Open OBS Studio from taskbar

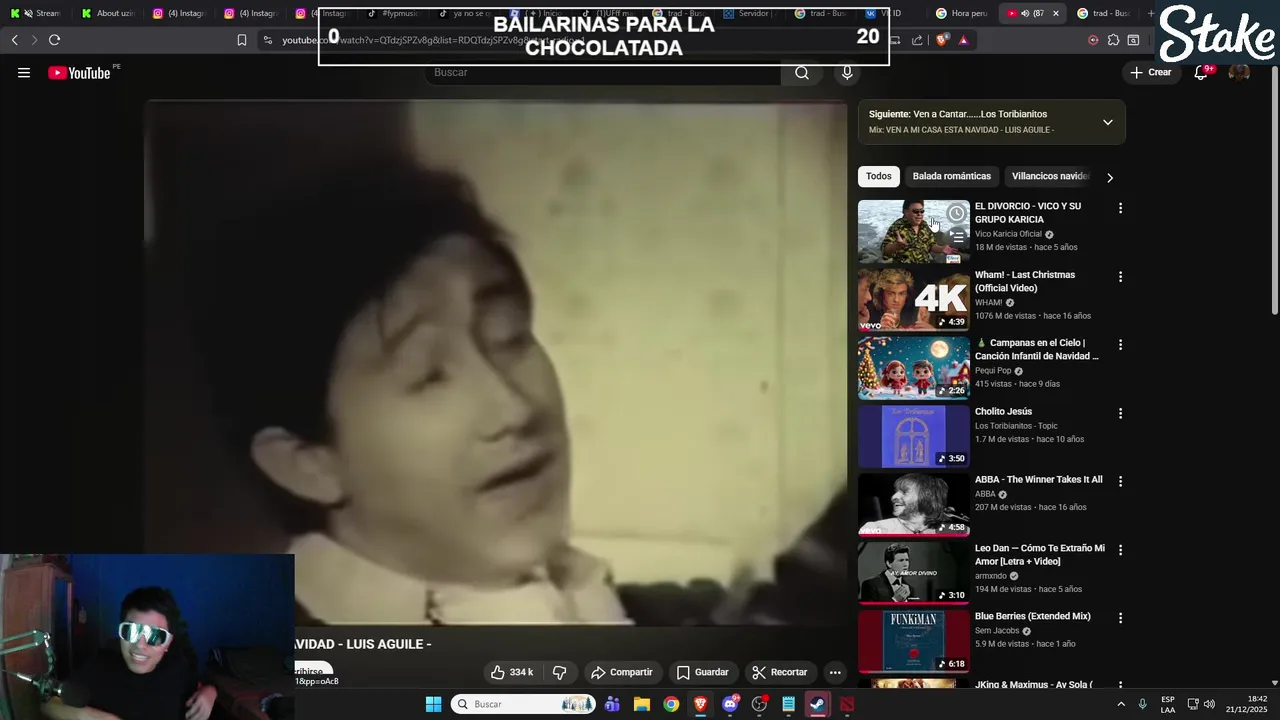[759, 704]
